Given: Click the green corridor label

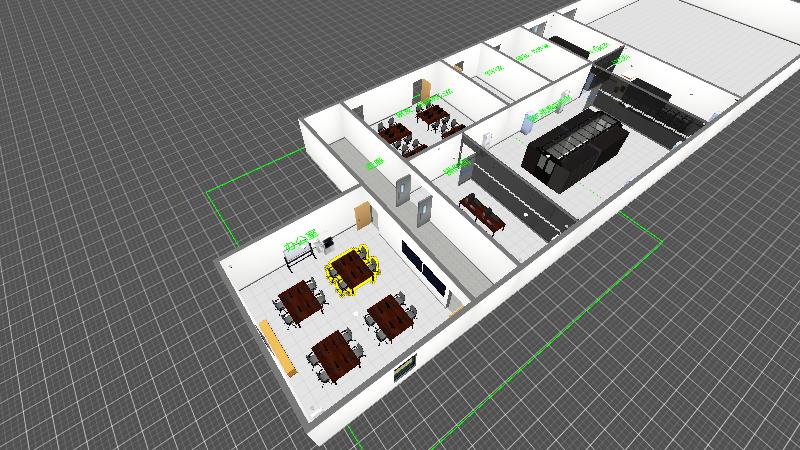Looking at the screenshot, I should click(x=374, y=163).
